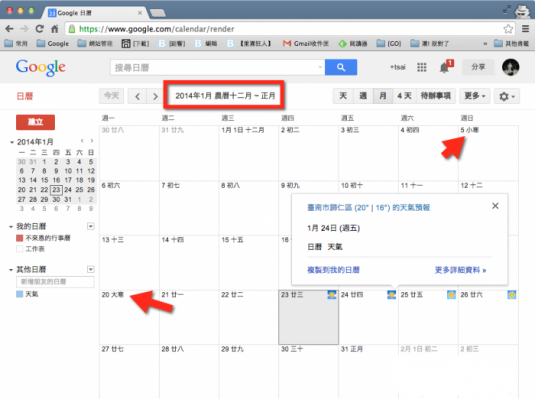Click the Google logo
Viewport: 535px width, 399px height.
[x=40, y=67]
